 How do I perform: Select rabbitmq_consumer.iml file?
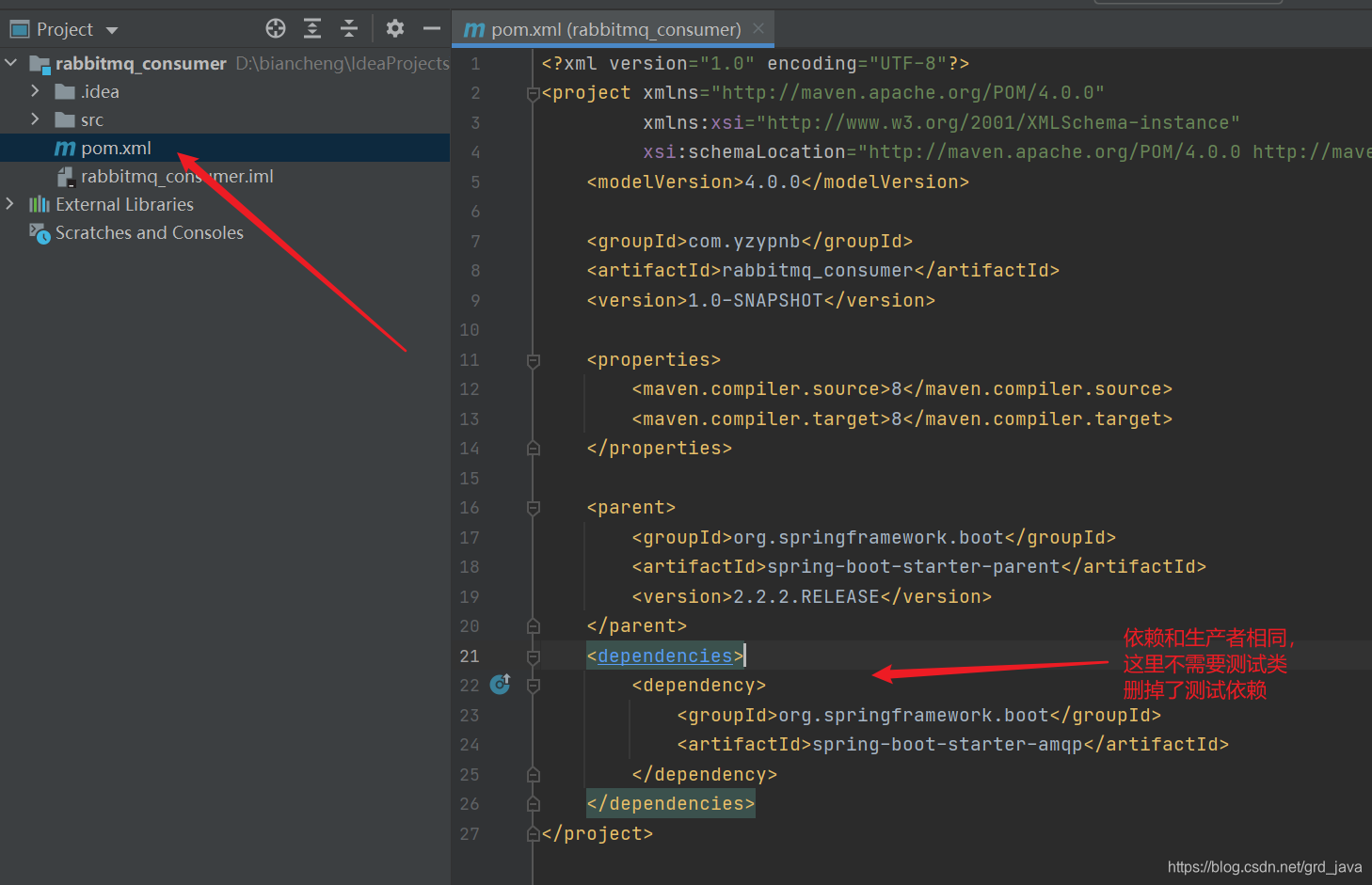(x=225, y=176)
